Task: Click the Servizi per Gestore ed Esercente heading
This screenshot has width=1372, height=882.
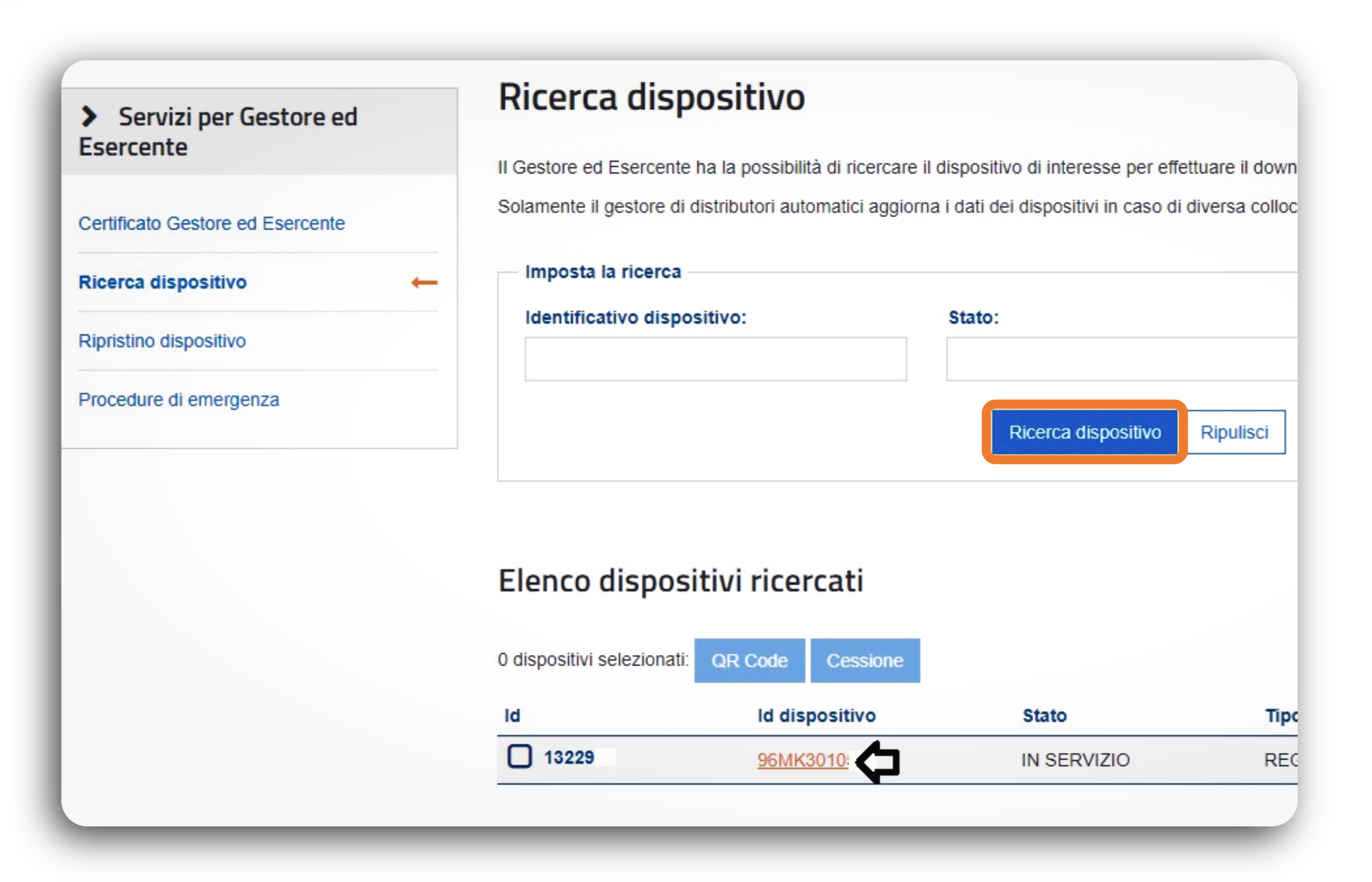Action: tap(237, 117)
